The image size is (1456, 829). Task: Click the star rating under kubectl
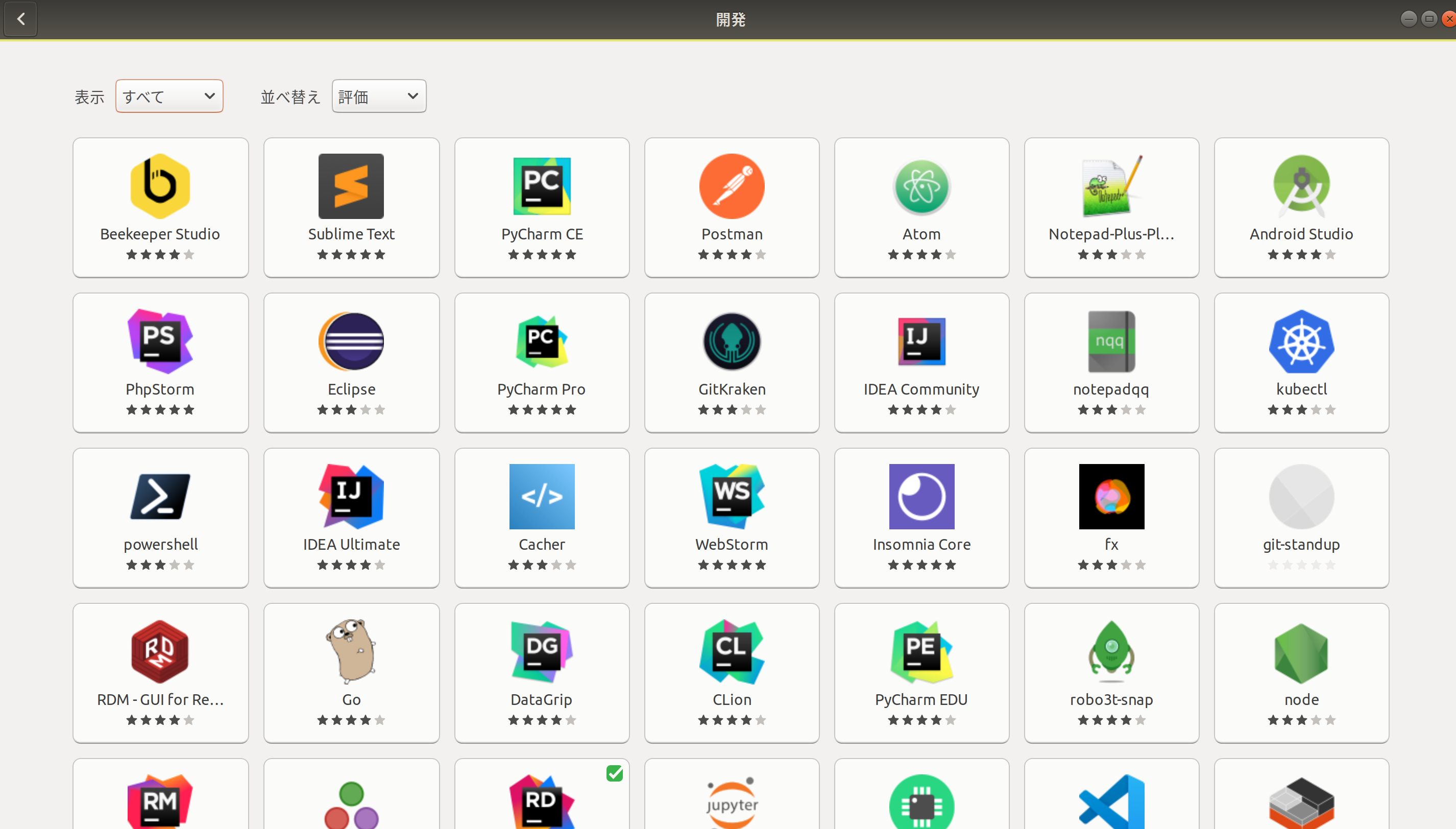(x=1301, y=410)
